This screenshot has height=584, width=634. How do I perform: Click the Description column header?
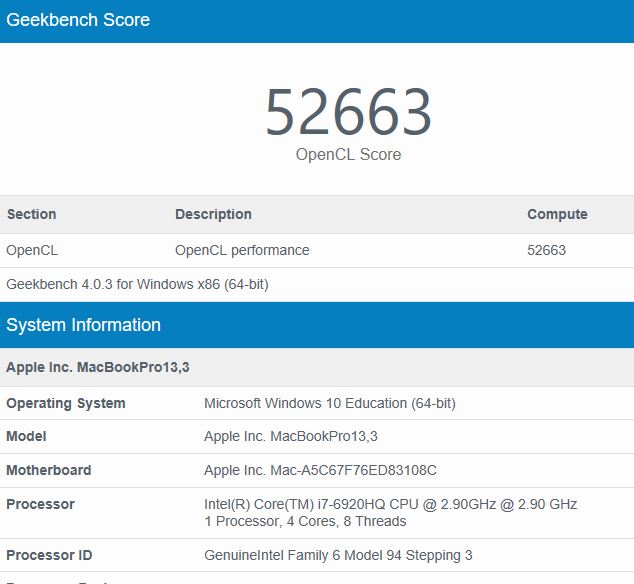(213, 214)
